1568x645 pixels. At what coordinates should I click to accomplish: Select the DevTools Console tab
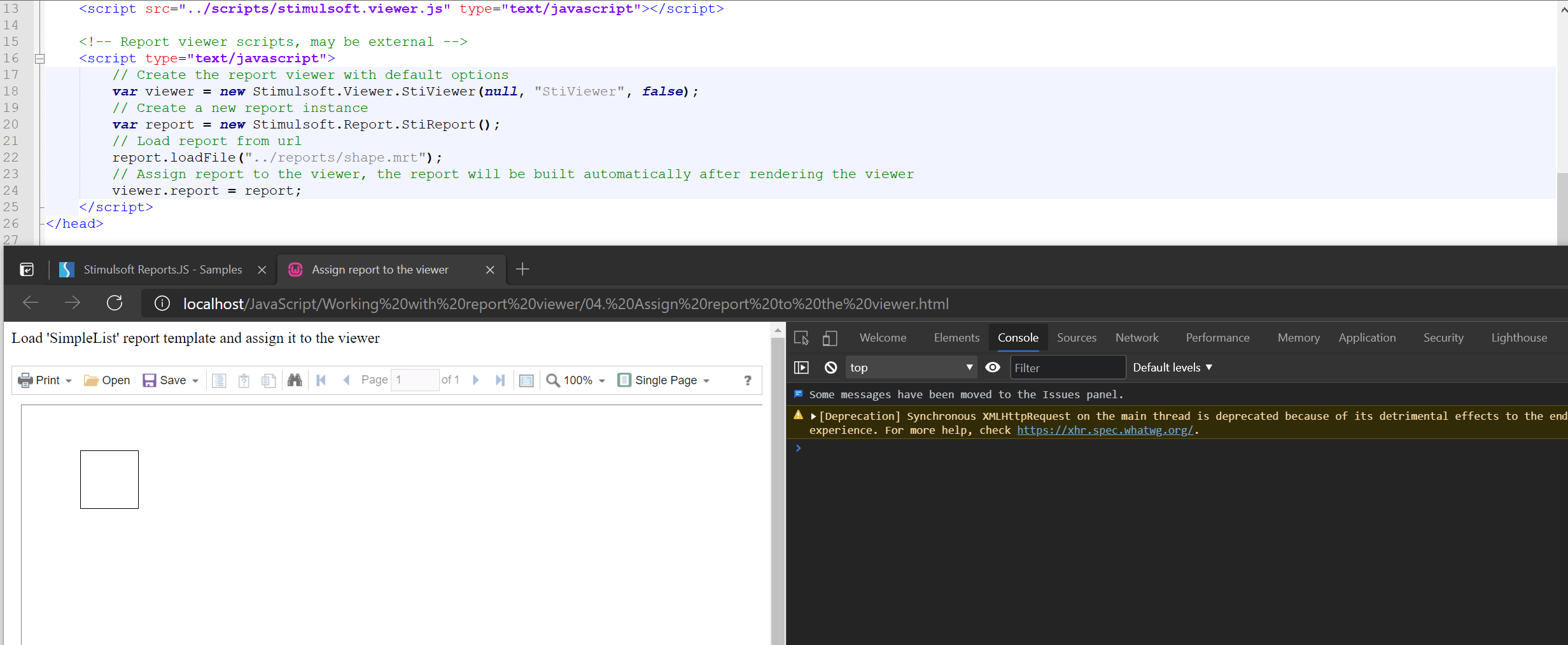[1018, 338]
